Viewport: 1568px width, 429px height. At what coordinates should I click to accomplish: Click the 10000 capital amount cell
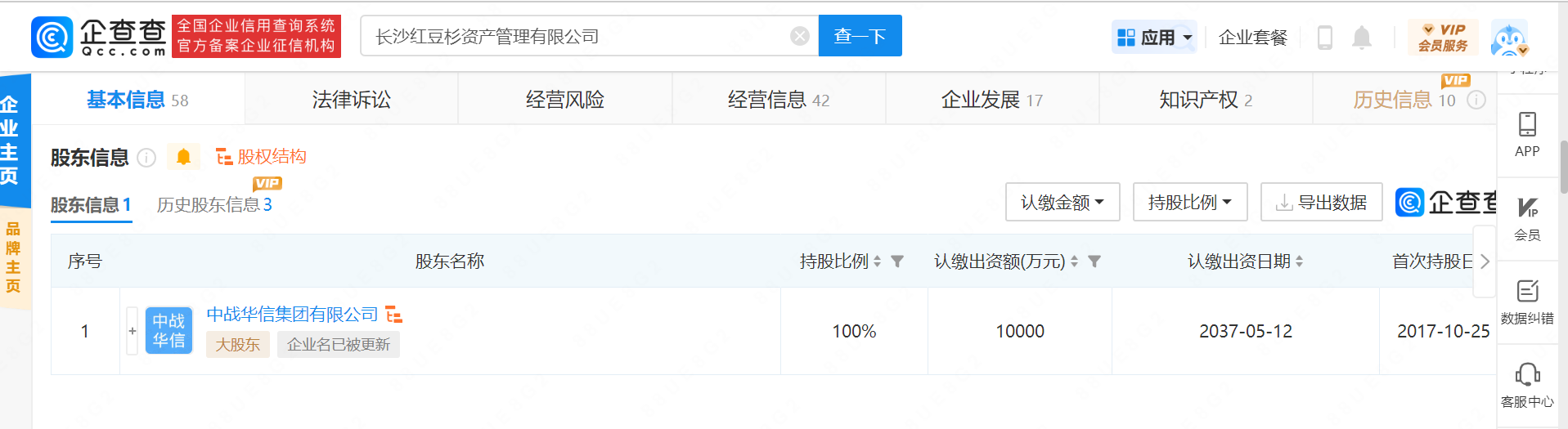click(1020, 331)
